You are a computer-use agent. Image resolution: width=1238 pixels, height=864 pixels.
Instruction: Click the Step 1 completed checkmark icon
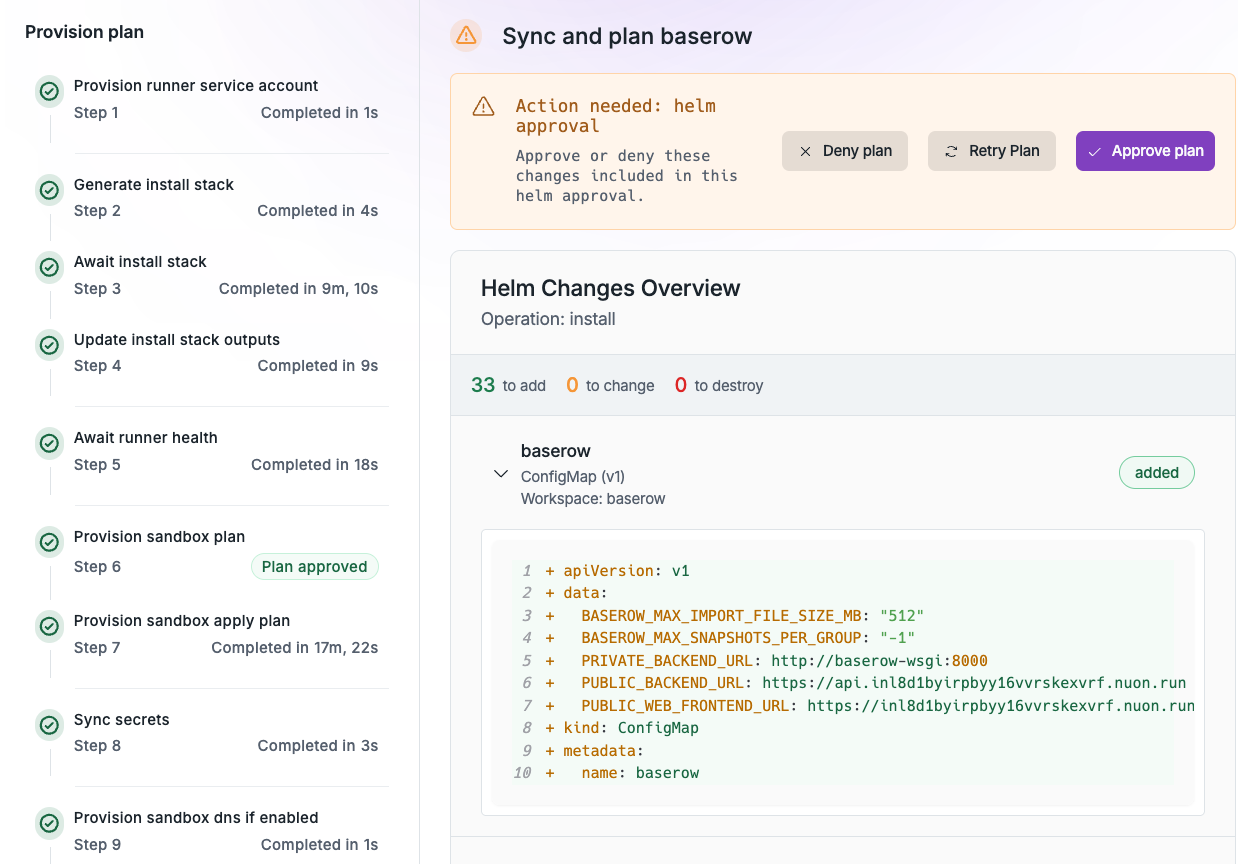[x=49, y=91]
